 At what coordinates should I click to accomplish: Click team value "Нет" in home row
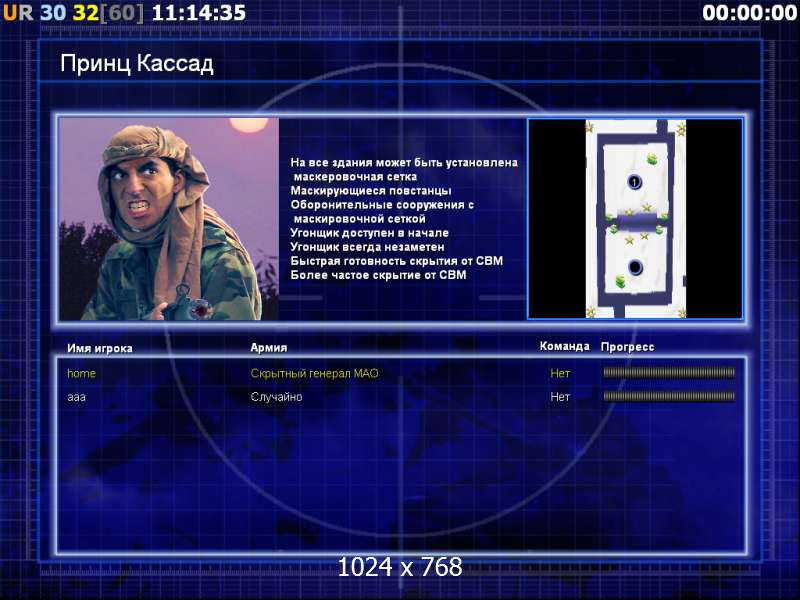coord(560,373)
